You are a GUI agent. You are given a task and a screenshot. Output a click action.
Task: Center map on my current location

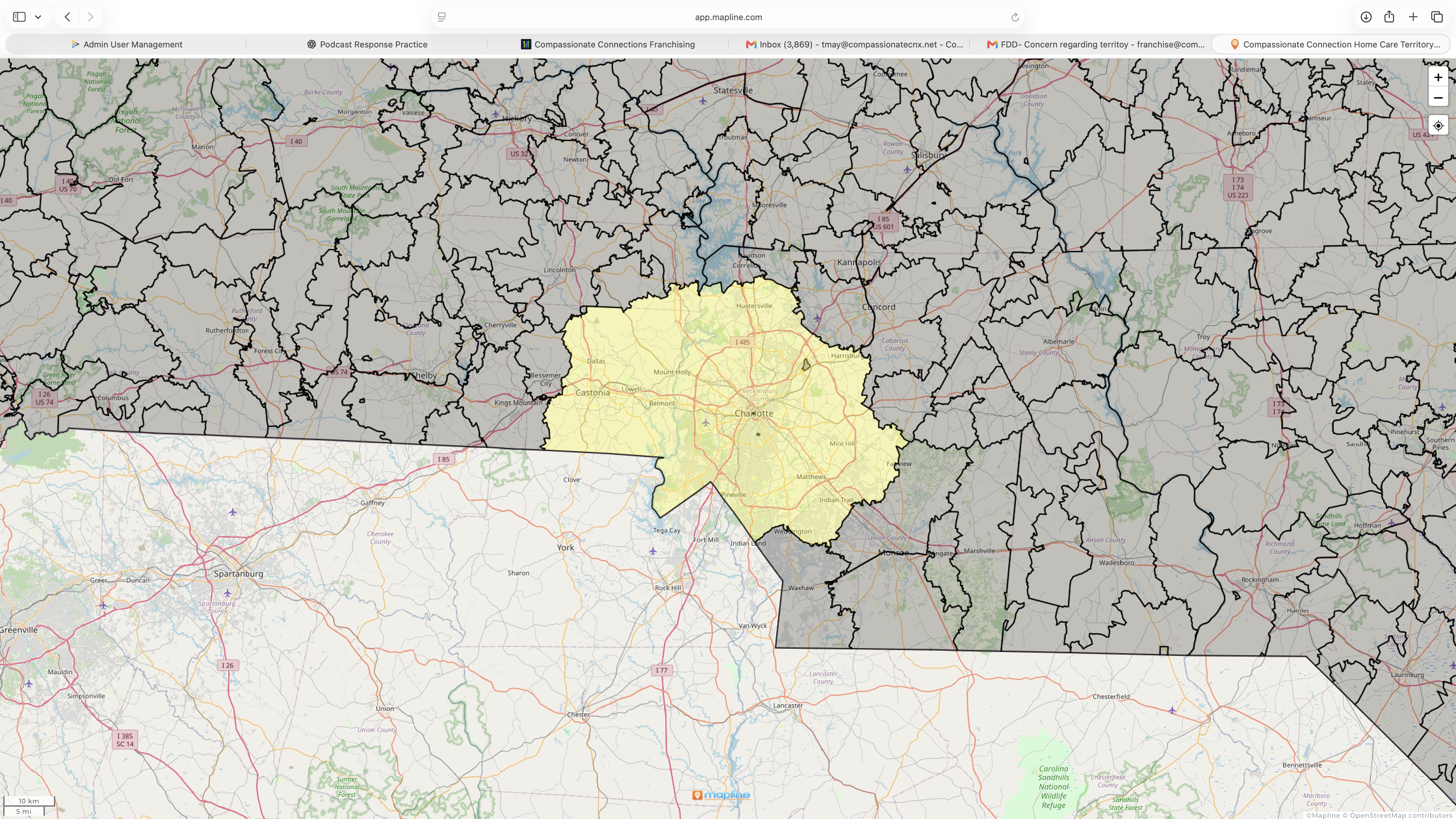tap(1438, 125)
